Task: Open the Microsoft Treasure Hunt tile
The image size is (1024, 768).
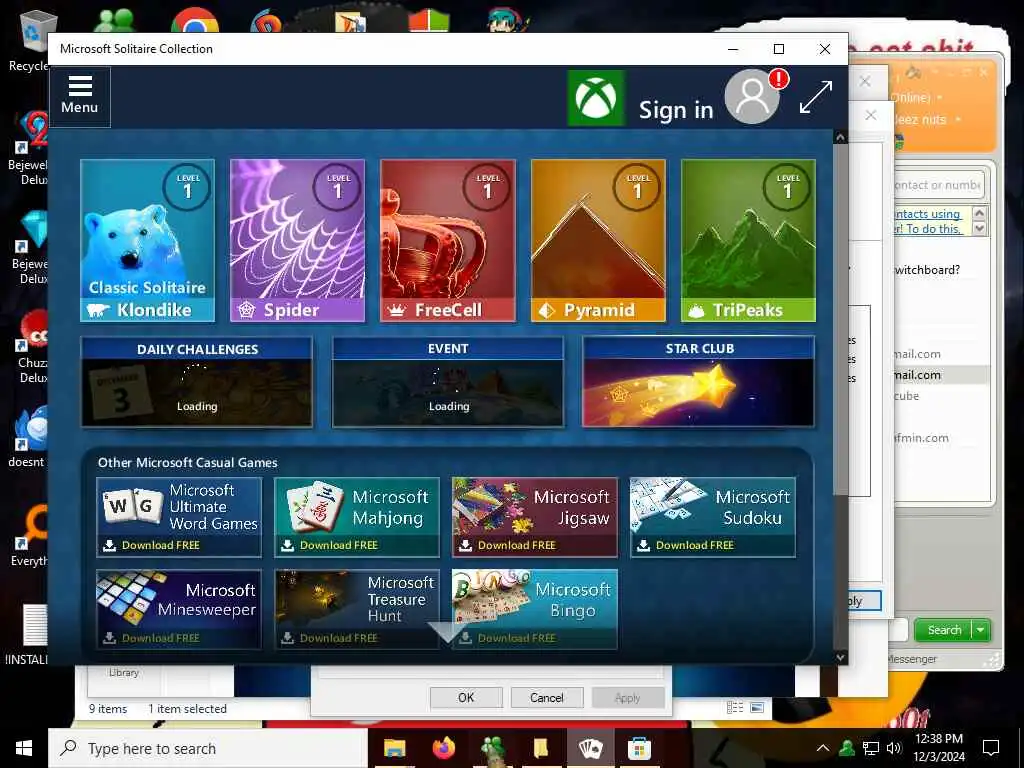Action: (357, 609)
